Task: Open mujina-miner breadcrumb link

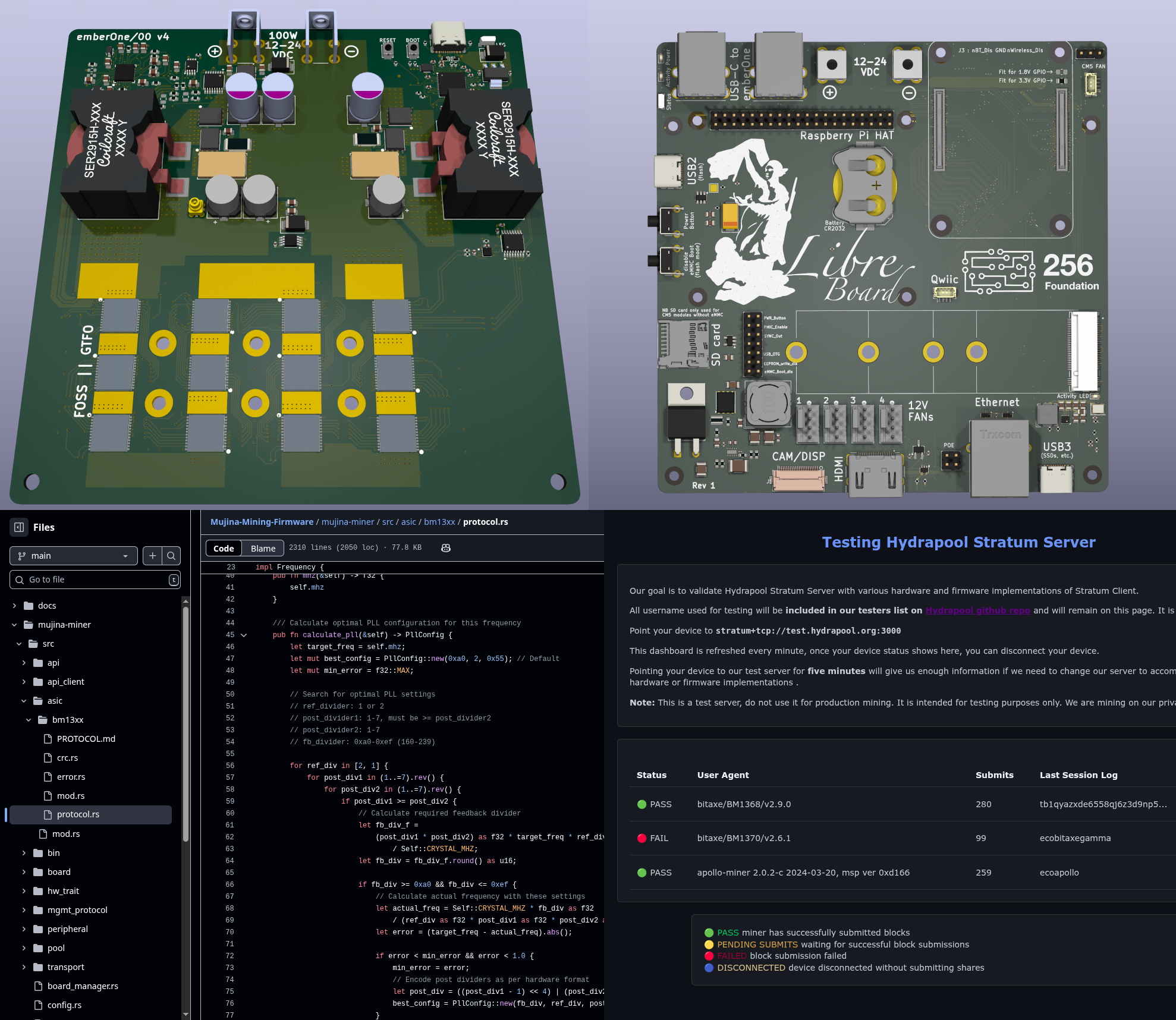Action: [x=348, y=522]
